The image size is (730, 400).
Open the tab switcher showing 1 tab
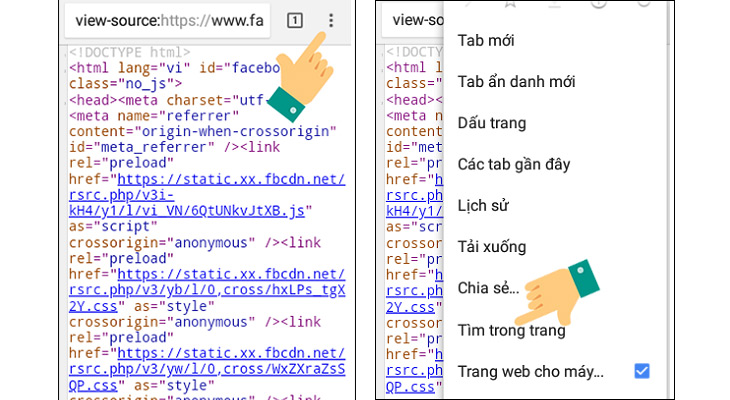point(295,20)
